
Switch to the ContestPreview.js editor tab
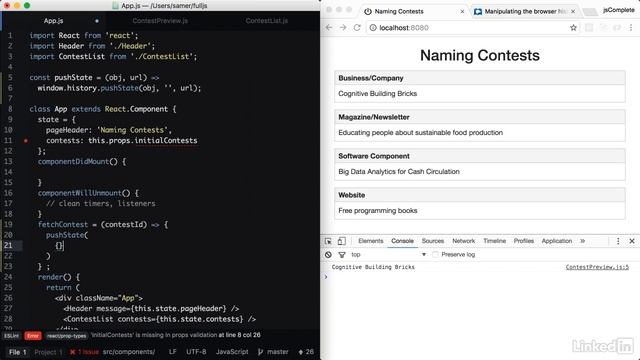pos(160,21)
